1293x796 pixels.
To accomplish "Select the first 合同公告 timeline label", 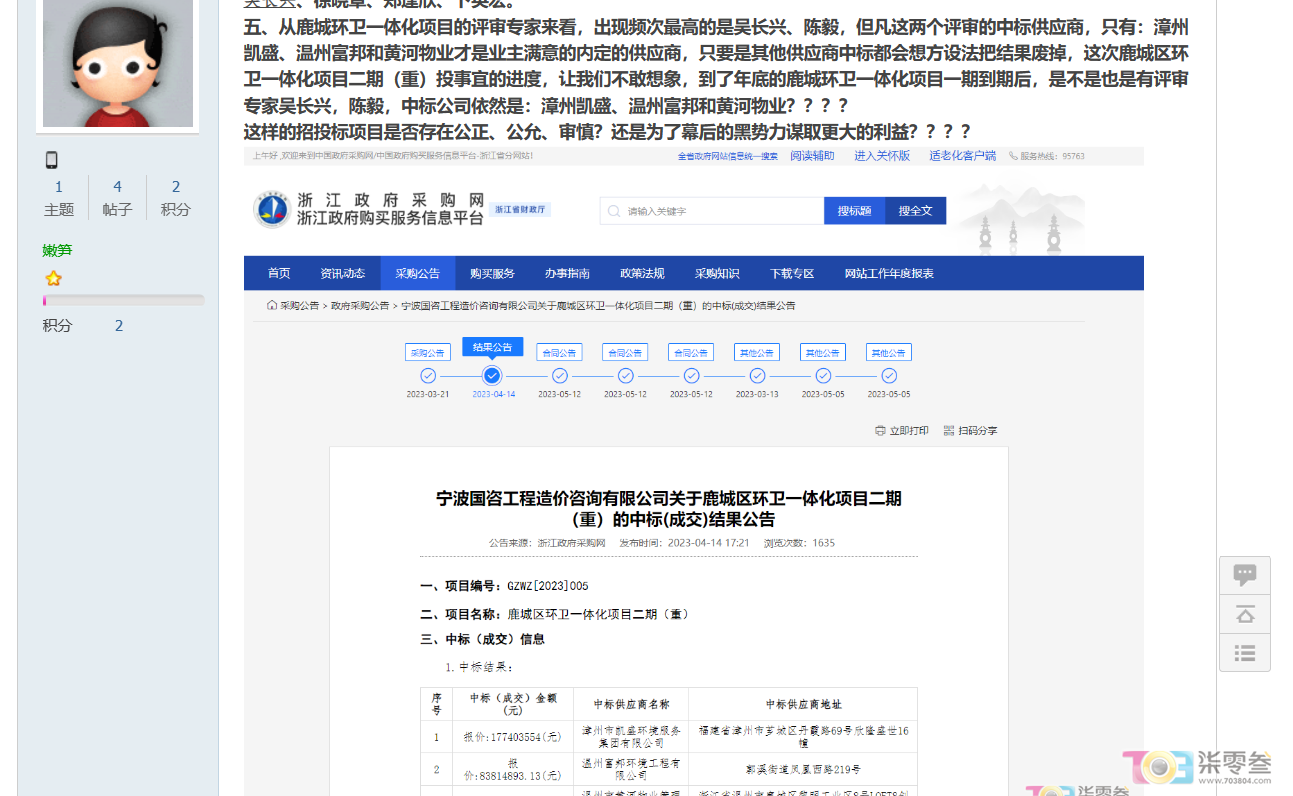I will tap(559, 353).
